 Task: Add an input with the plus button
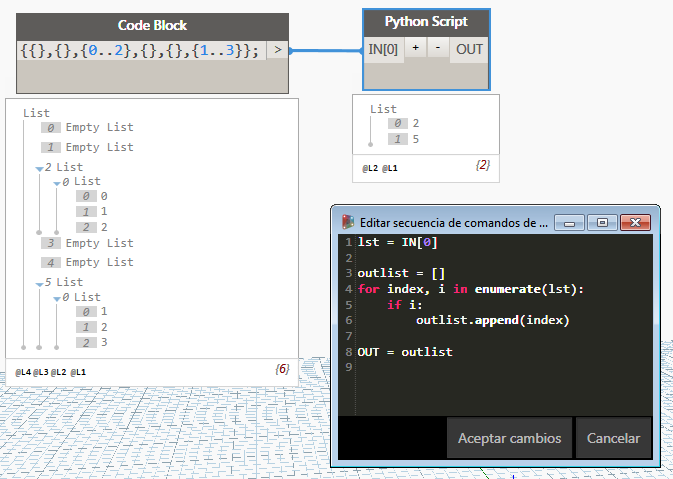(x=415, y=48)
